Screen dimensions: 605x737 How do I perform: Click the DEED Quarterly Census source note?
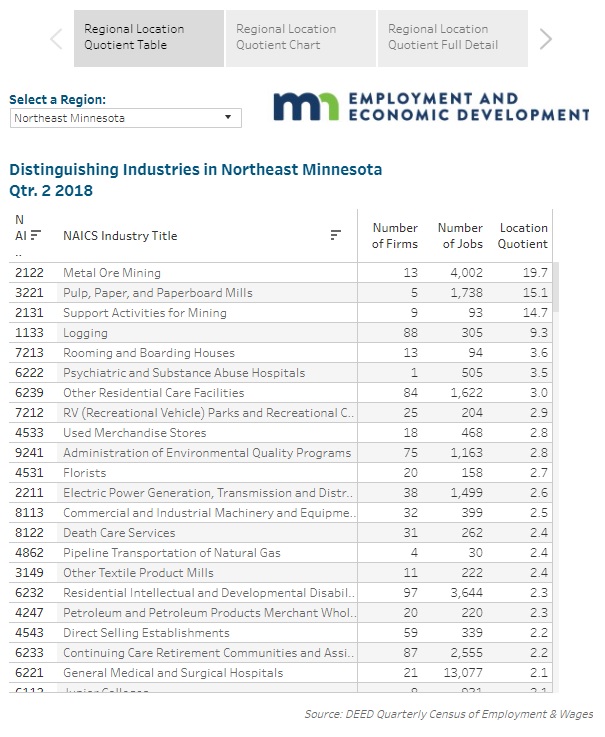pyautogui.click(x=449, y=714)
